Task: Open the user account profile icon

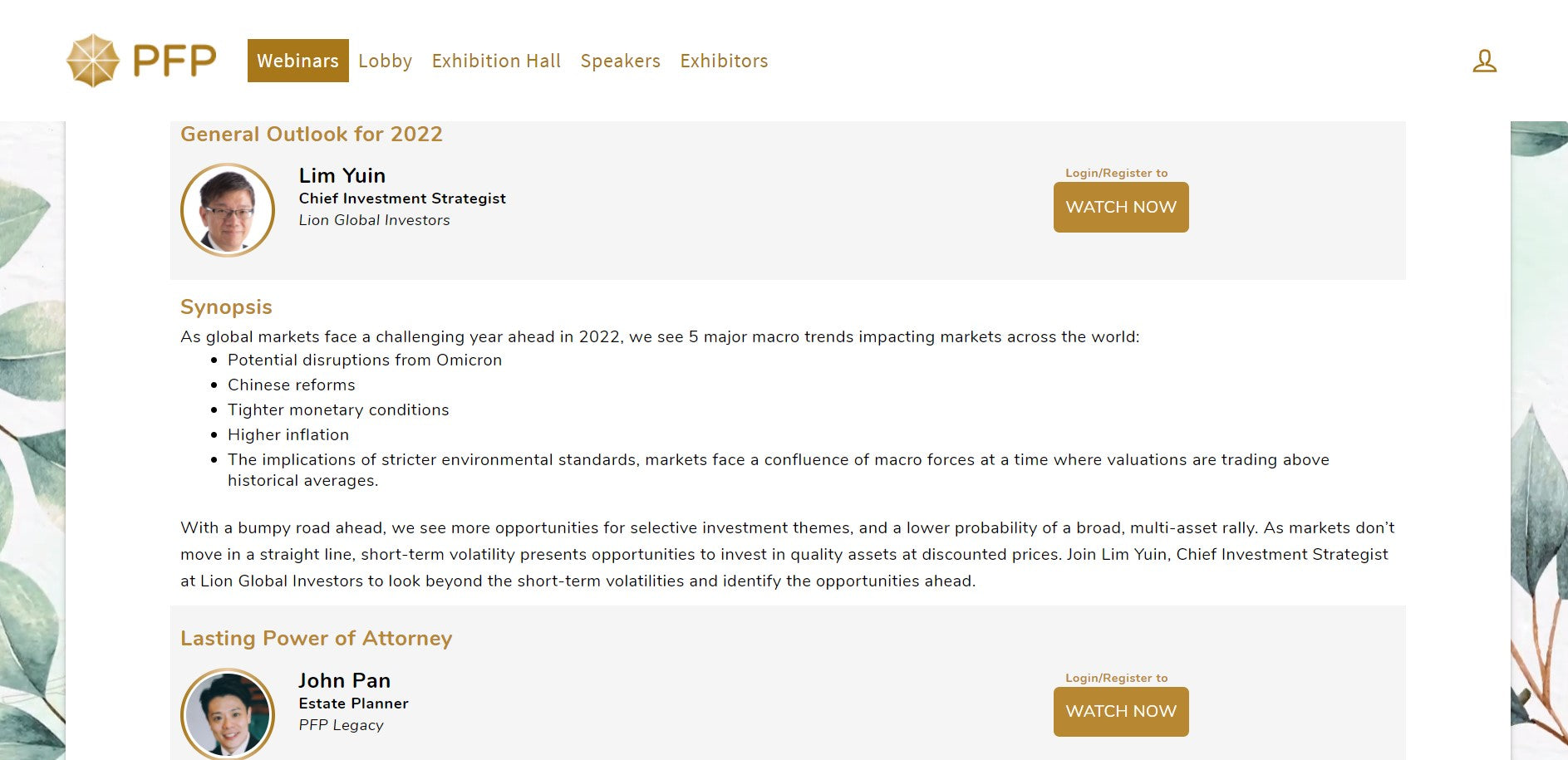Action: (1484, 61)
